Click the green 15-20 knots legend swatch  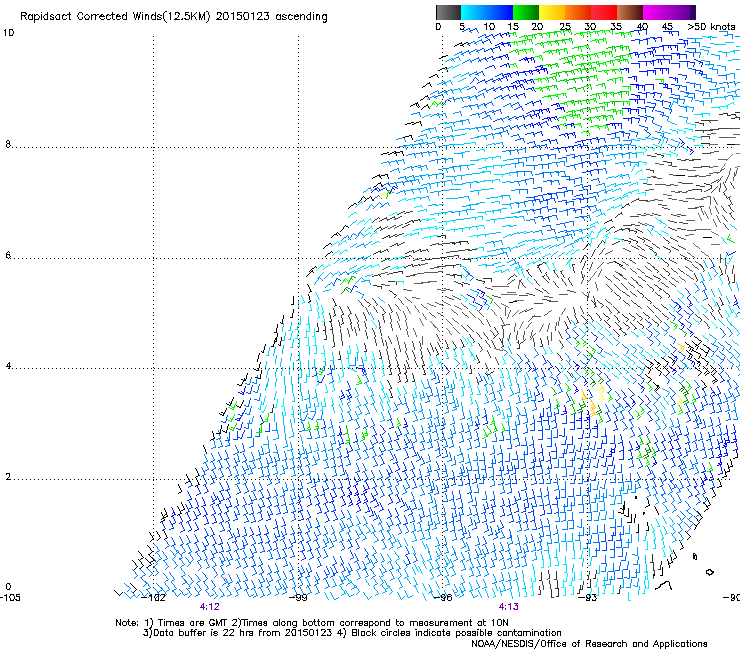(526, 12)
